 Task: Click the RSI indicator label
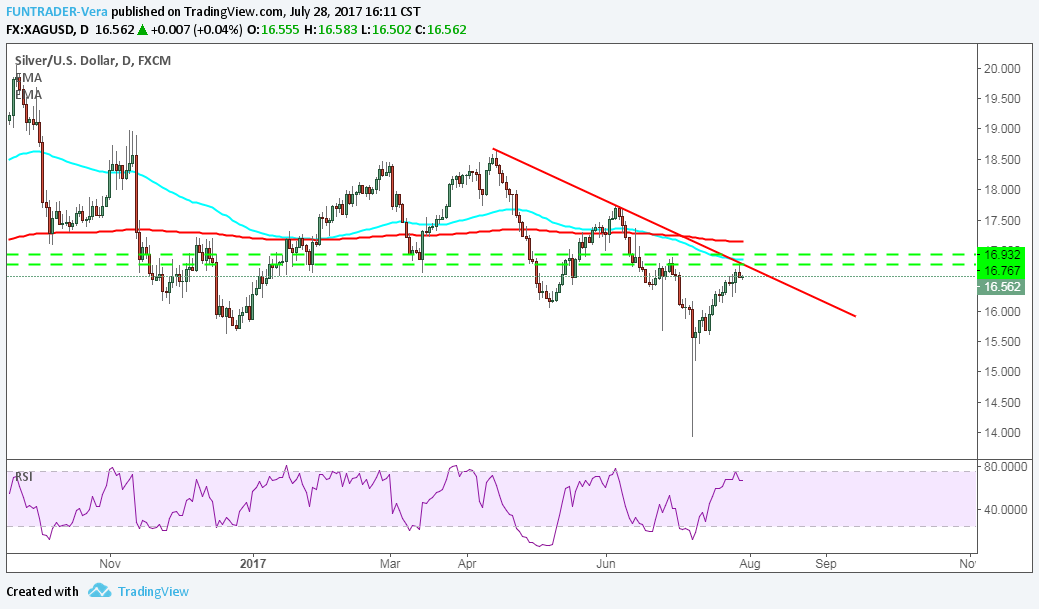(x=24, y=476)
